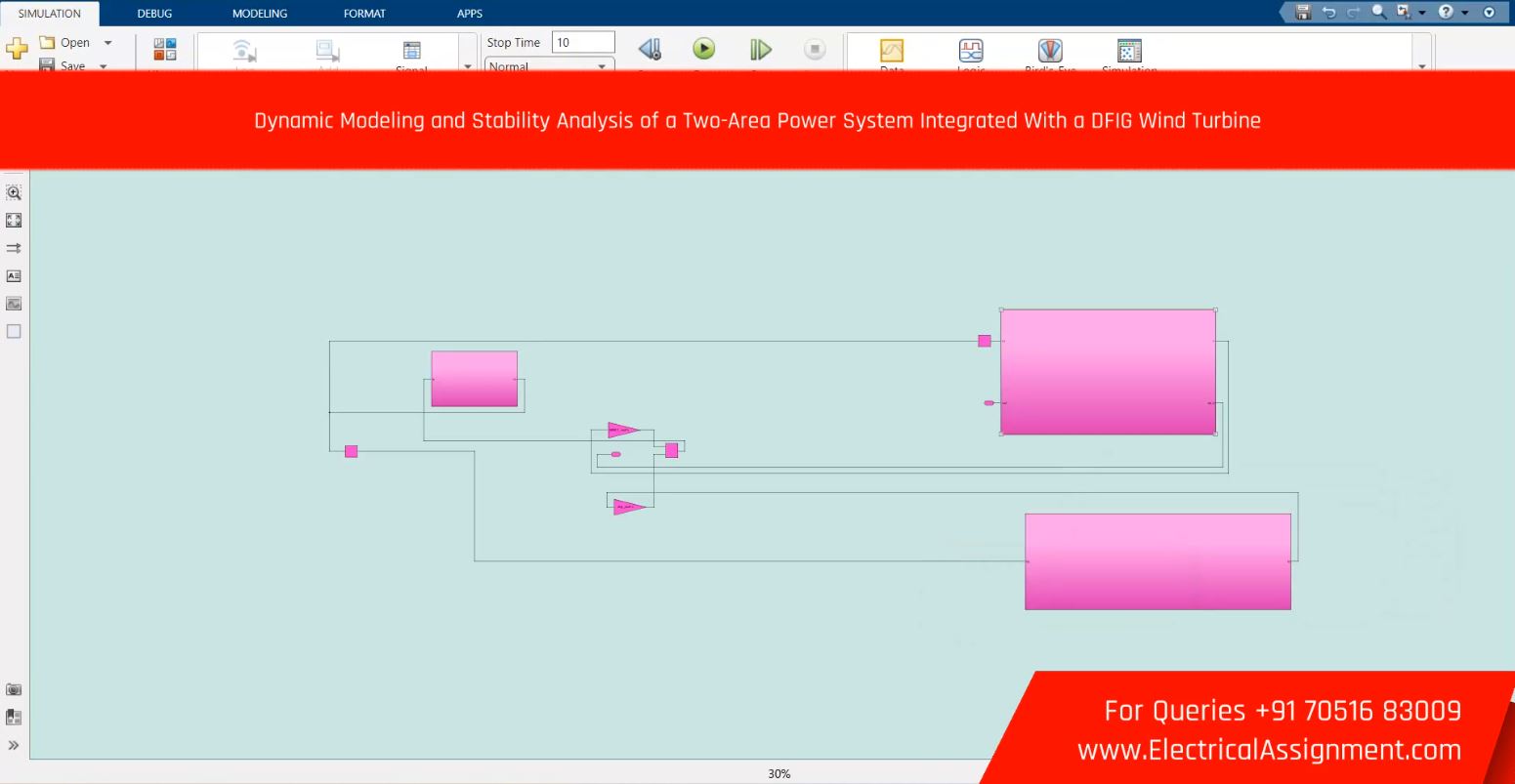Screen dimensions: 1515x784
Task: Click the Stop simulation button
Action: click(815, 49)
